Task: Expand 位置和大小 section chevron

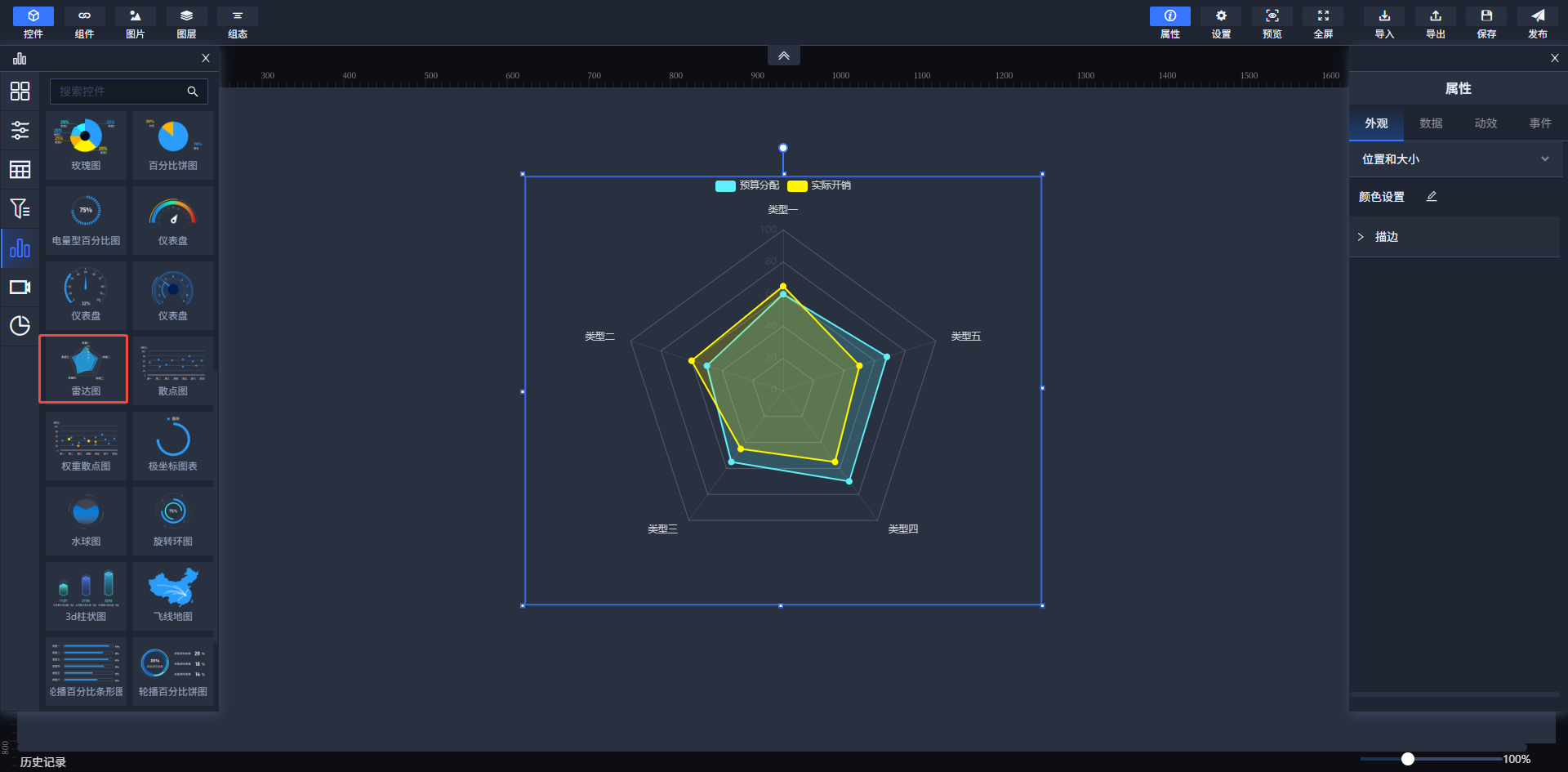Action: click(x=1544, y=159)
